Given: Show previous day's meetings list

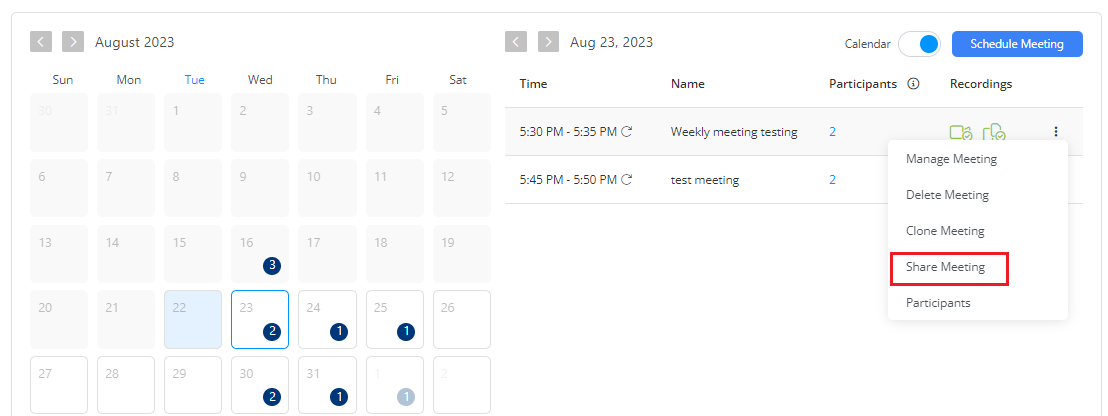Looking at the screenshot, I should (x=516, y=41).
